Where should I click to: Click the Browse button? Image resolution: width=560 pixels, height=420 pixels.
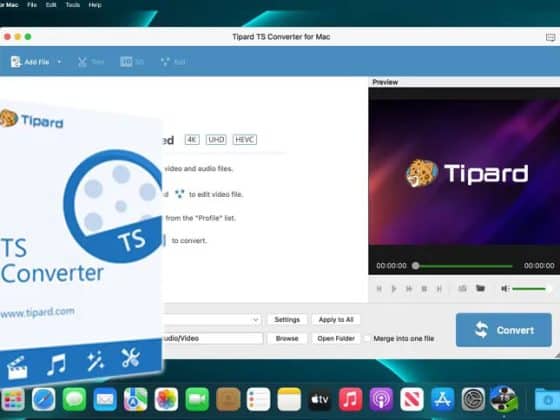pyautogui.click(x=287, y=338)
